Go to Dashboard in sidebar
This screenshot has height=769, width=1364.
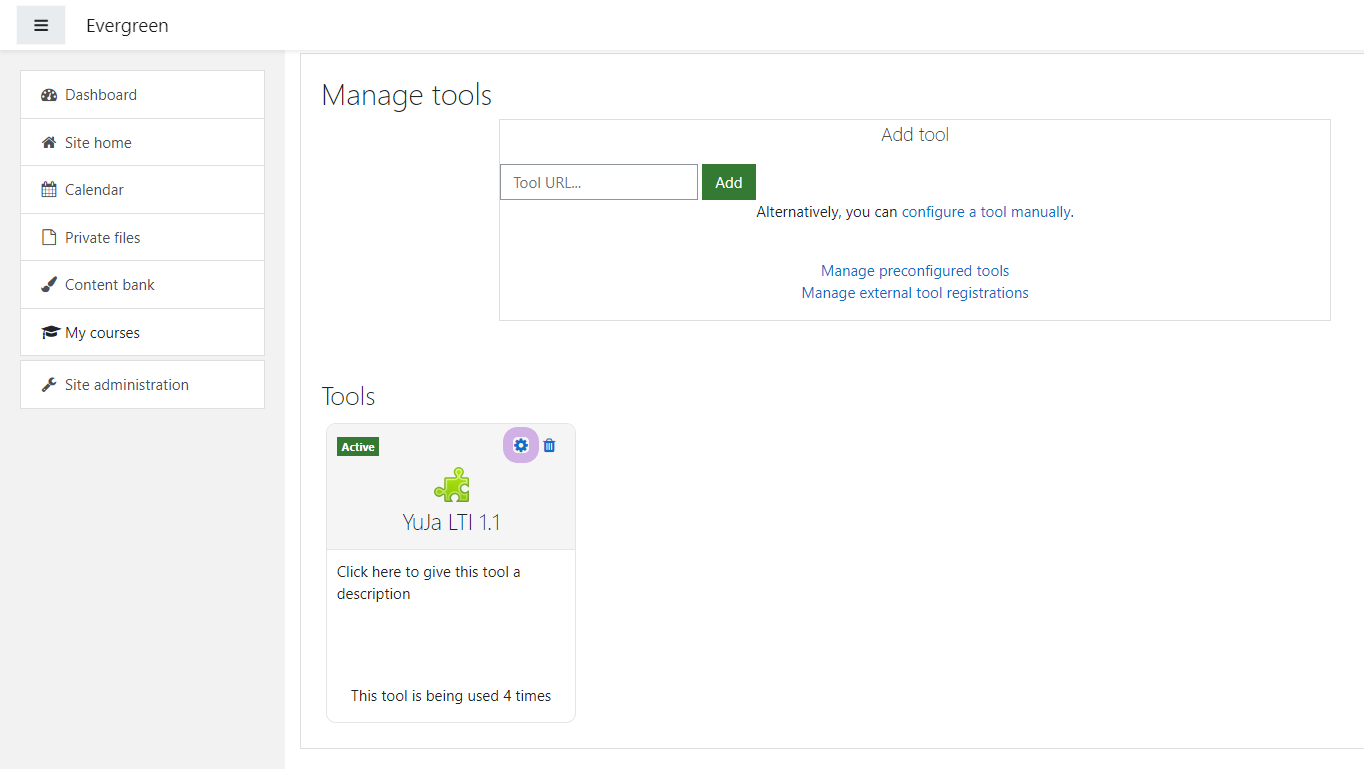[142, 95]
